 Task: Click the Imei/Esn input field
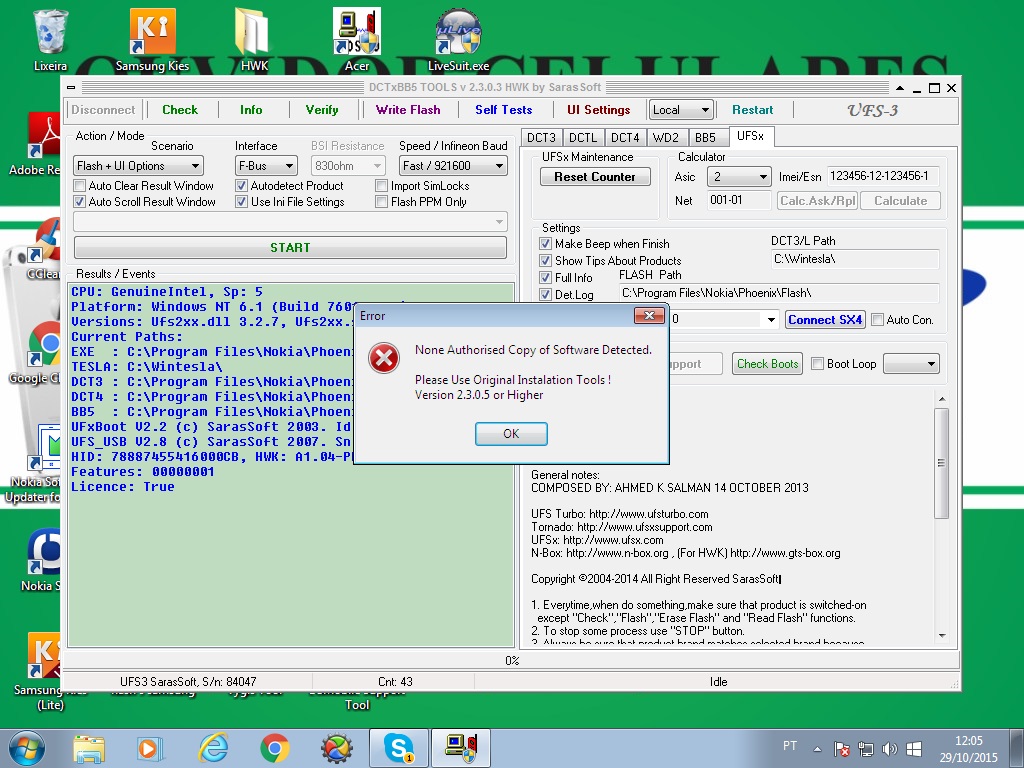point(884,176)
